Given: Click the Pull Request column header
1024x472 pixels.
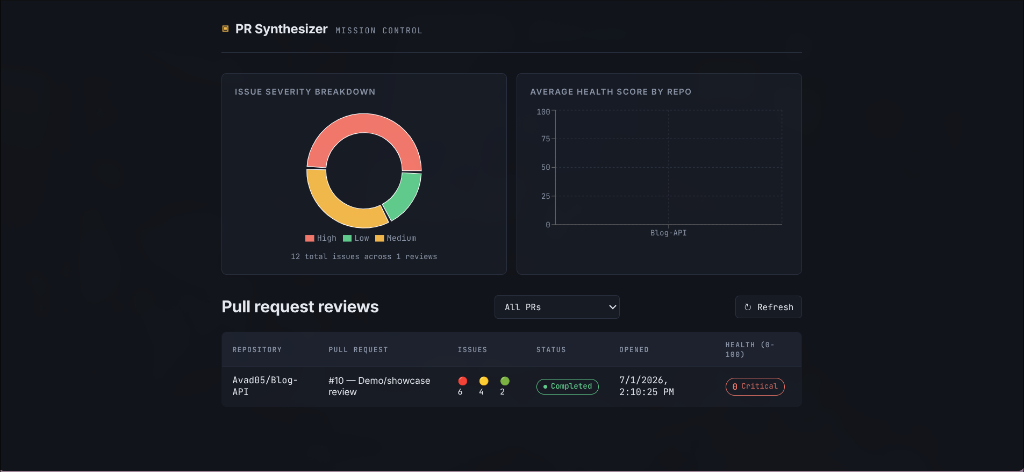Looking at the screenshot, I should pos(358,350).
